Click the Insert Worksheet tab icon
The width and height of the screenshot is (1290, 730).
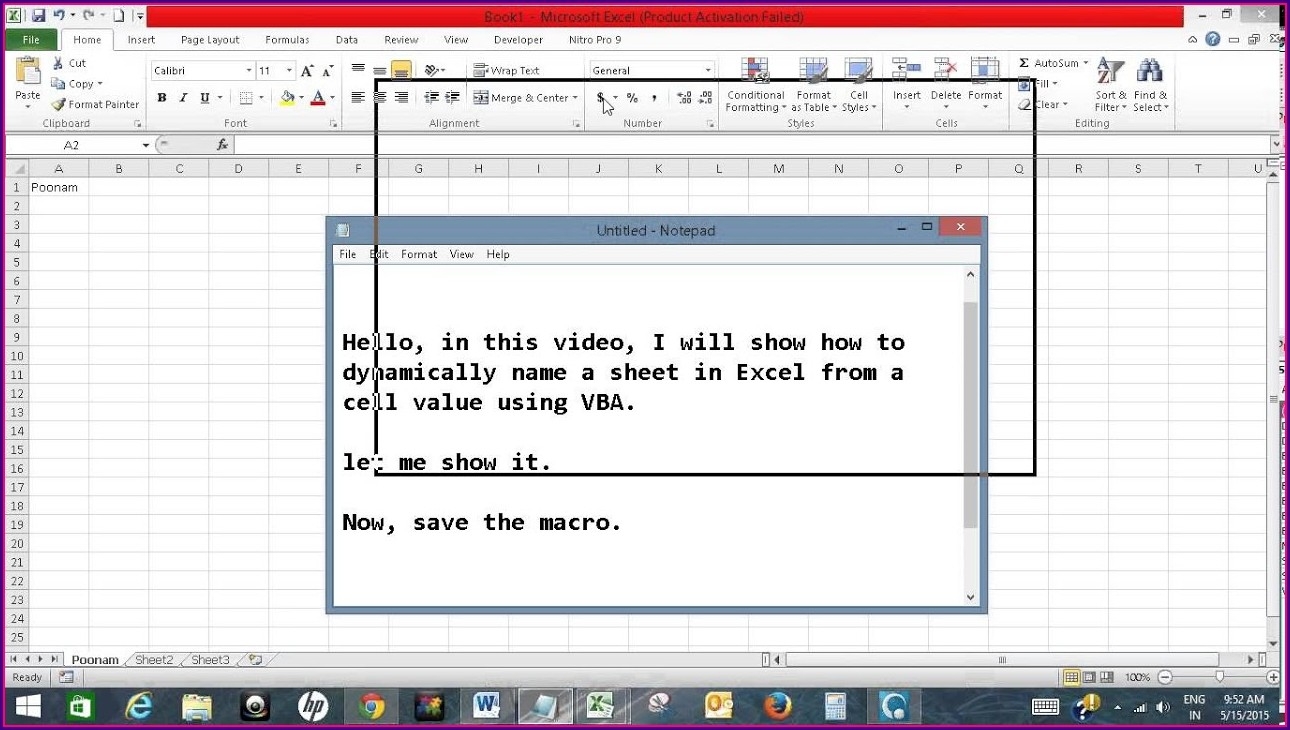256,660
